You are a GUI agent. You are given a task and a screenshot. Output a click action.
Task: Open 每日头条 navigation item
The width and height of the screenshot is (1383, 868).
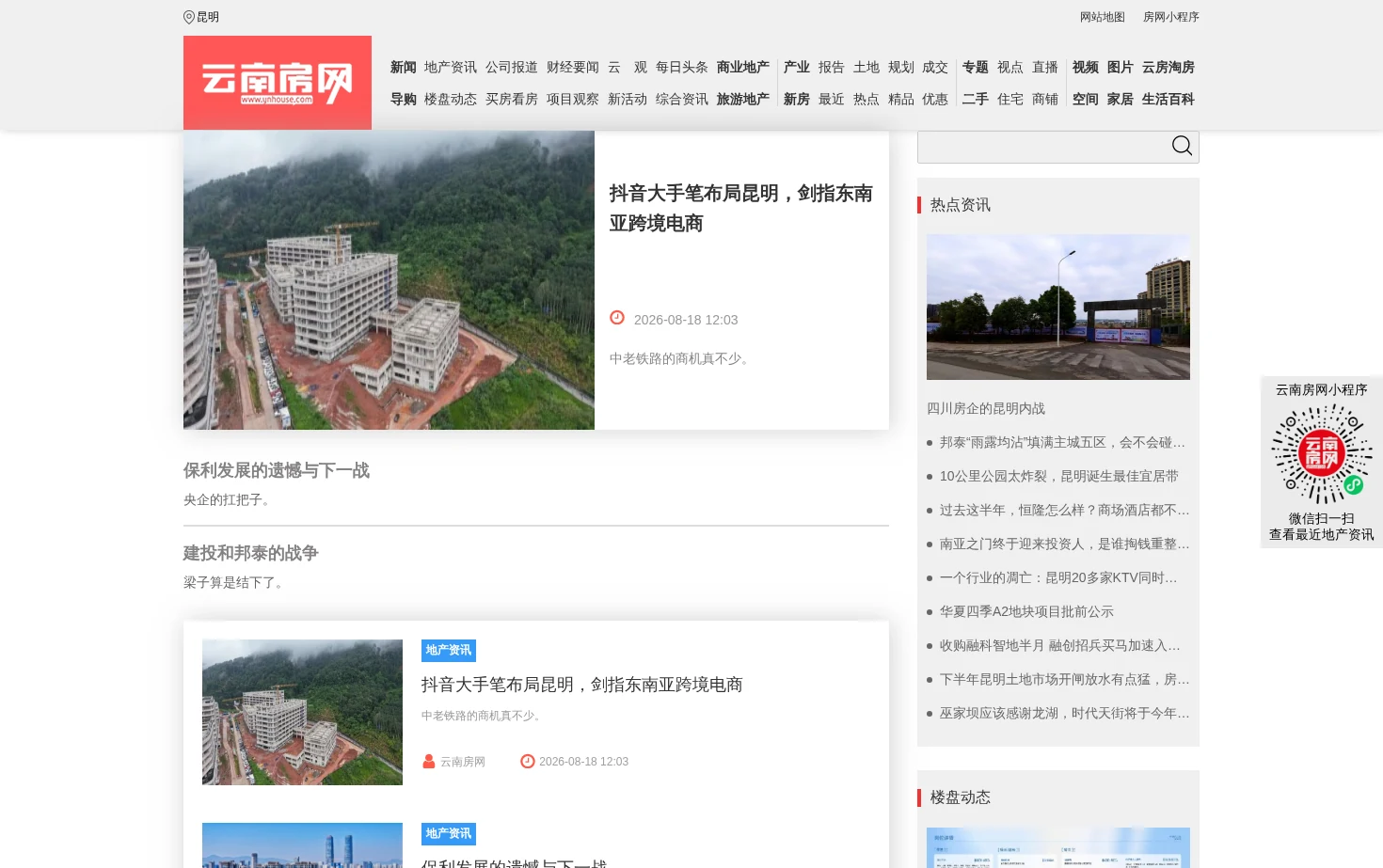(682, 68)
